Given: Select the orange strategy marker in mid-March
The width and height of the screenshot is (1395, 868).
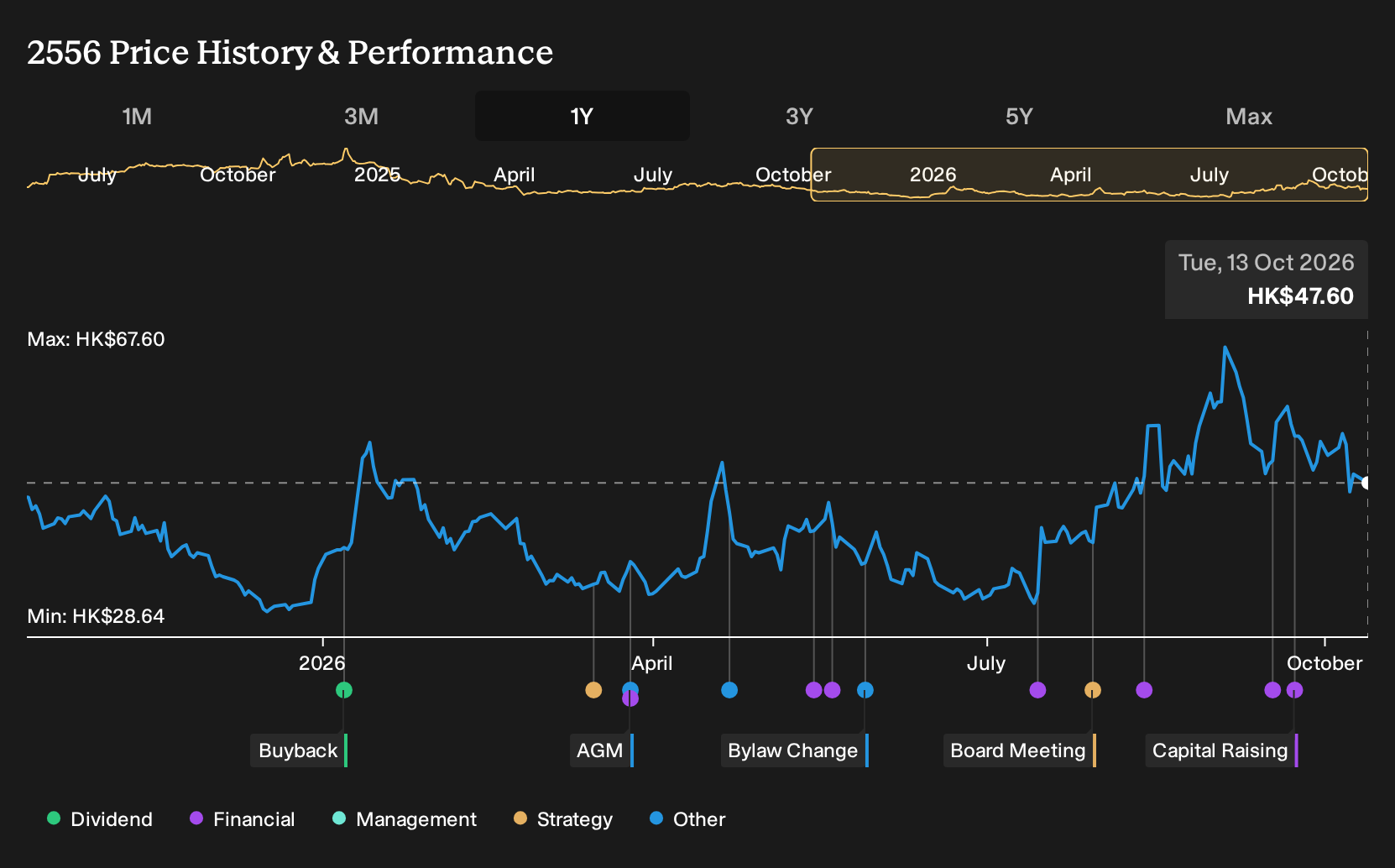Looking at the screenshot, I should pyautogui.click(x=593, y=690).
